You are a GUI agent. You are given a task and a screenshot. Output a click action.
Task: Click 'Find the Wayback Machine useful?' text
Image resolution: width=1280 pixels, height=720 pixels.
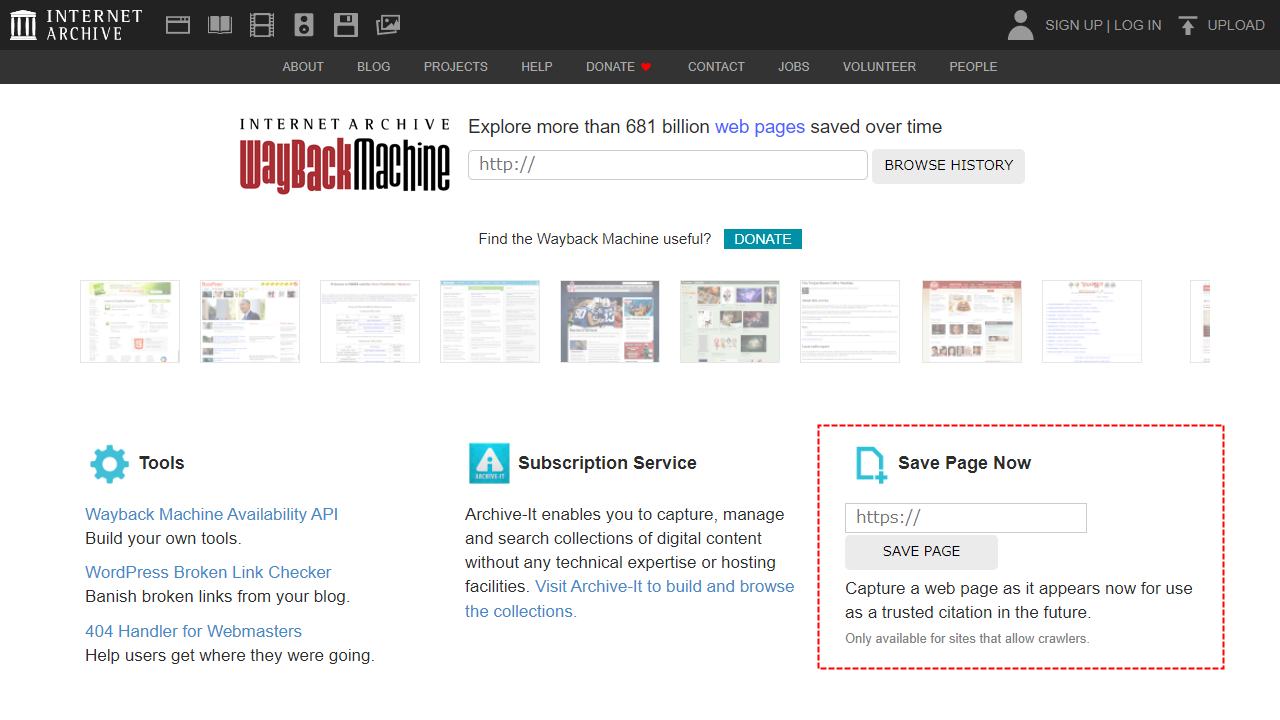tap(595, 239)
